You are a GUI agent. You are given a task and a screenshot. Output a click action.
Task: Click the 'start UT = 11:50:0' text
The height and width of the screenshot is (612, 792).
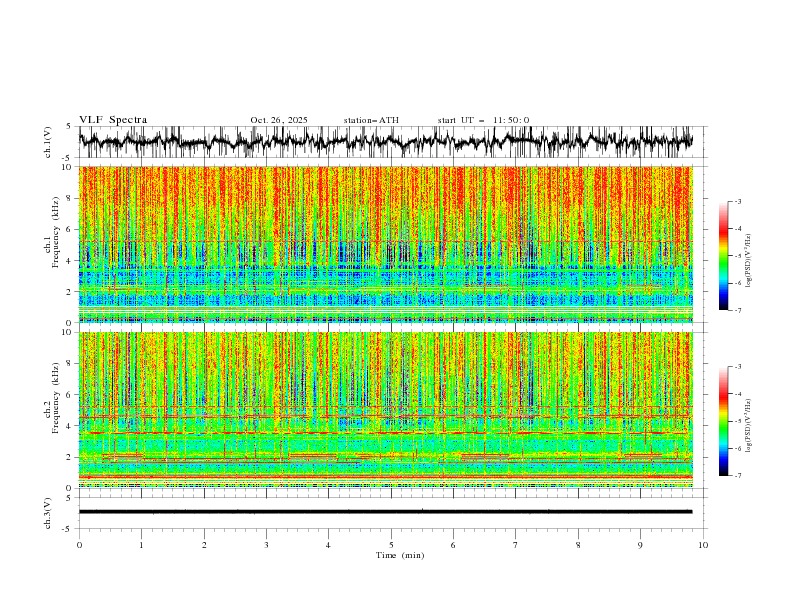[483, 120]
